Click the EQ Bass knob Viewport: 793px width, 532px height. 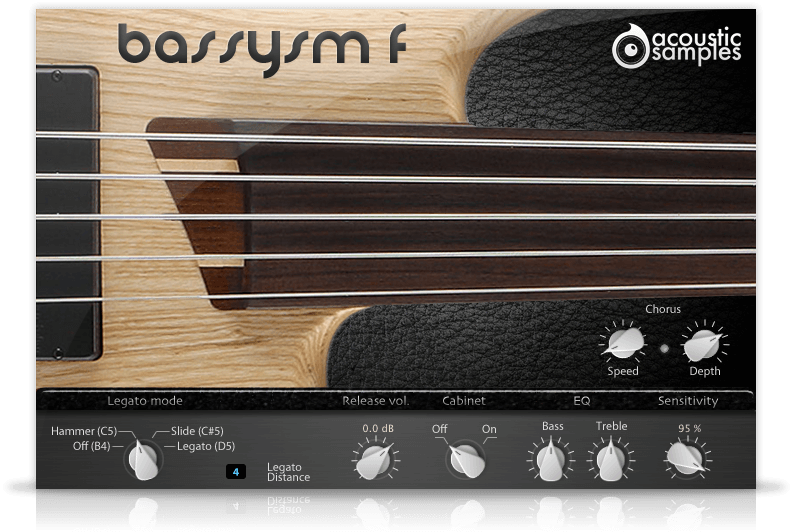coord(551,461)
